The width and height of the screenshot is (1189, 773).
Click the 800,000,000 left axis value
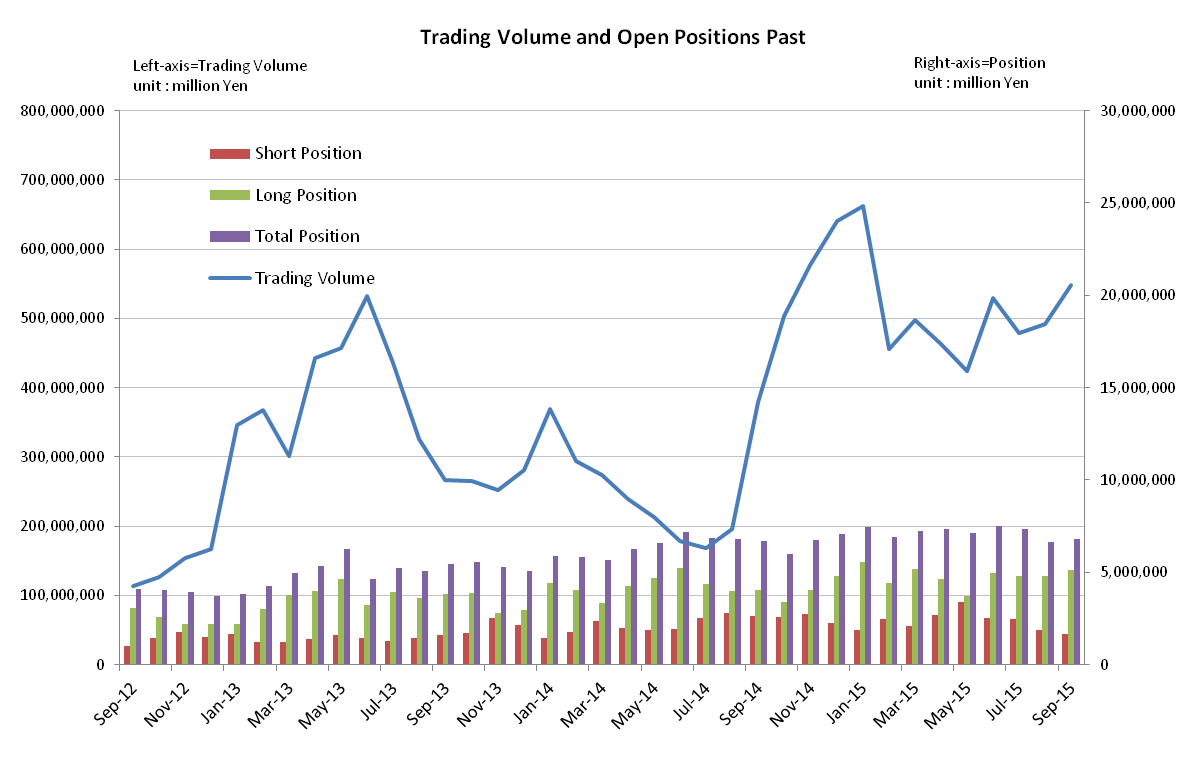pos(62,111)
